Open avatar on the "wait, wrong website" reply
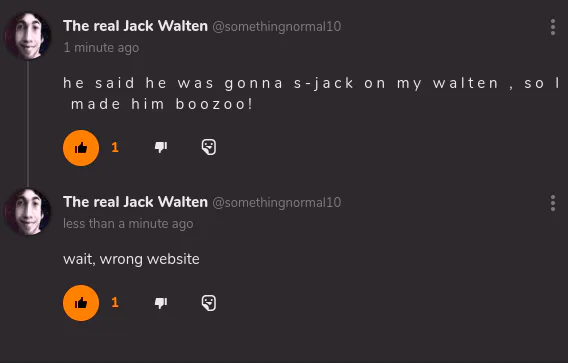The image size is (568, 363). coord(28,212)
